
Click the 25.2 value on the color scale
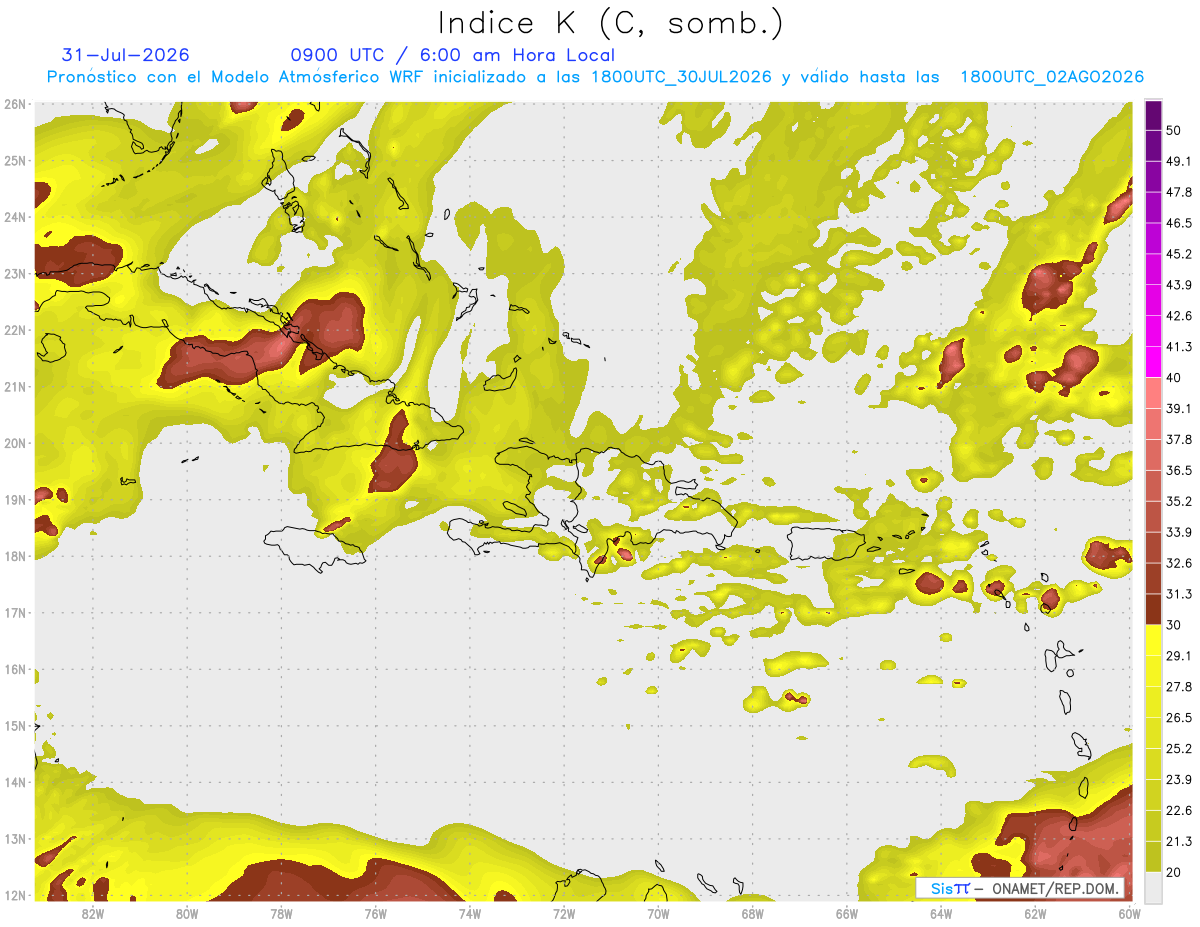[x=1179, y=749]
